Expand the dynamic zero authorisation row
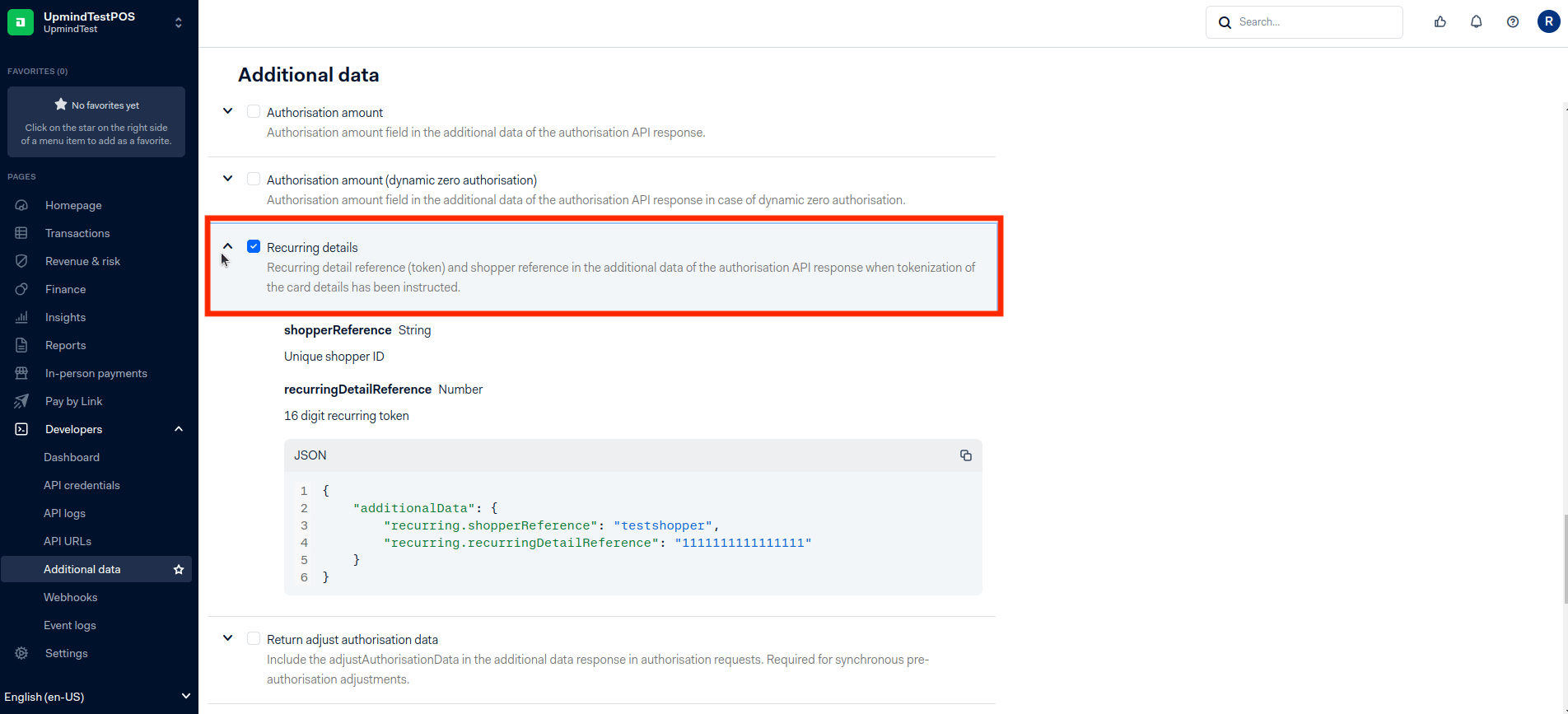This screenshot has height=714, width=1568. coord(228,179)
